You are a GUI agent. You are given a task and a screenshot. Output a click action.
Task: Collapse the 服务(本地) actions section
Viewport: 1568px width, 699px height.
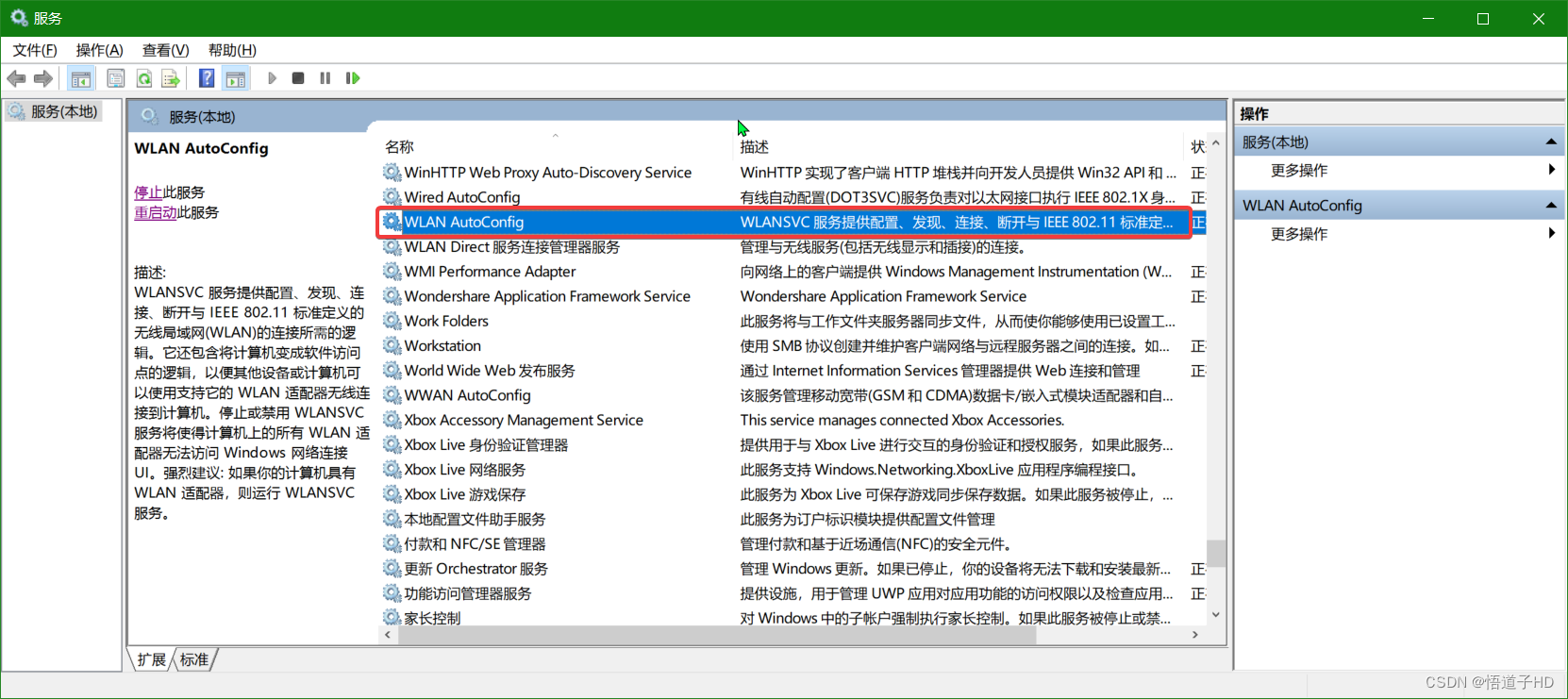[1551, 141]
